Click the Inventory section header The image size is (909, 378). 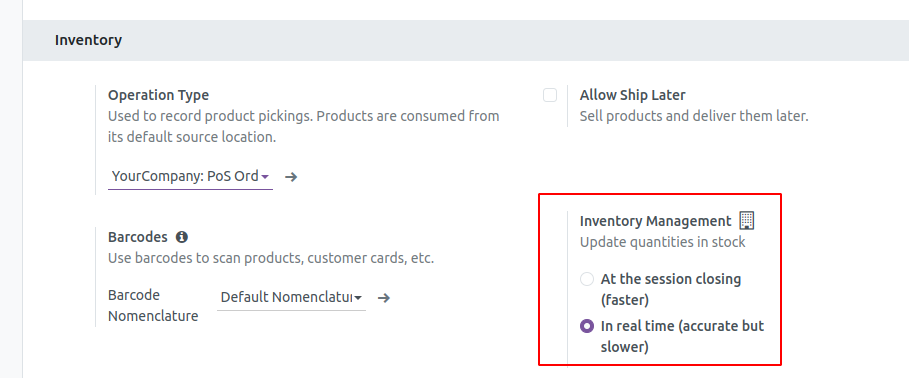pyautogui.click(x=88, y=41)
